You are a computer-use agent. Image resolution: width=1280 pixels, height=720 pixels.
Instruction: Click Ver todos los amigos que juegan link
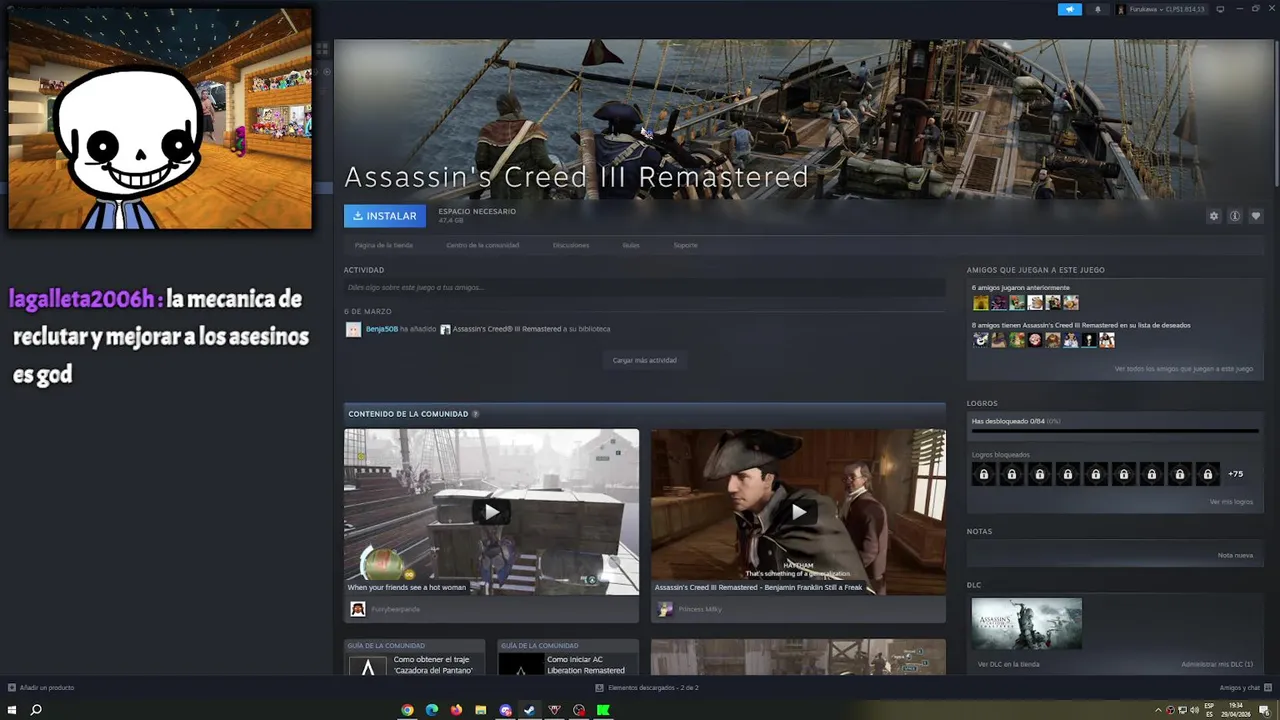(x=1183, y=369)
